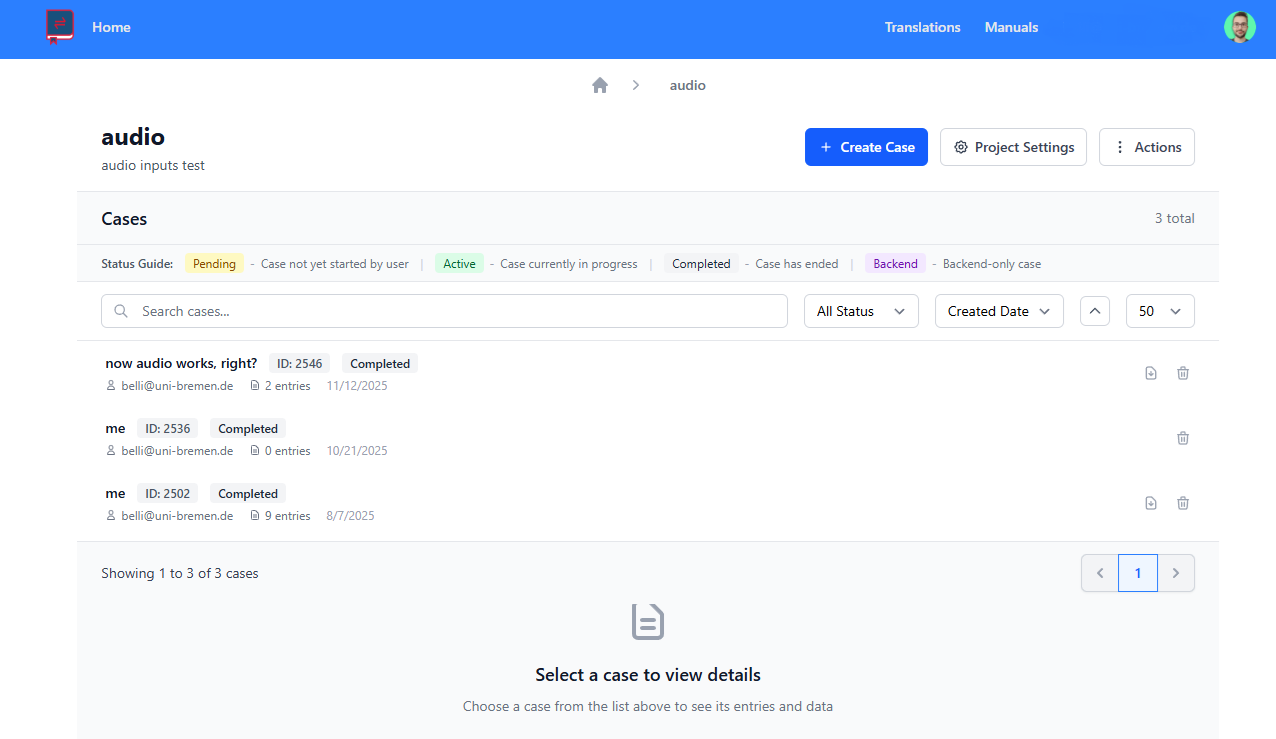Delete case 2546 with trash icon

tap(1183, 373)
